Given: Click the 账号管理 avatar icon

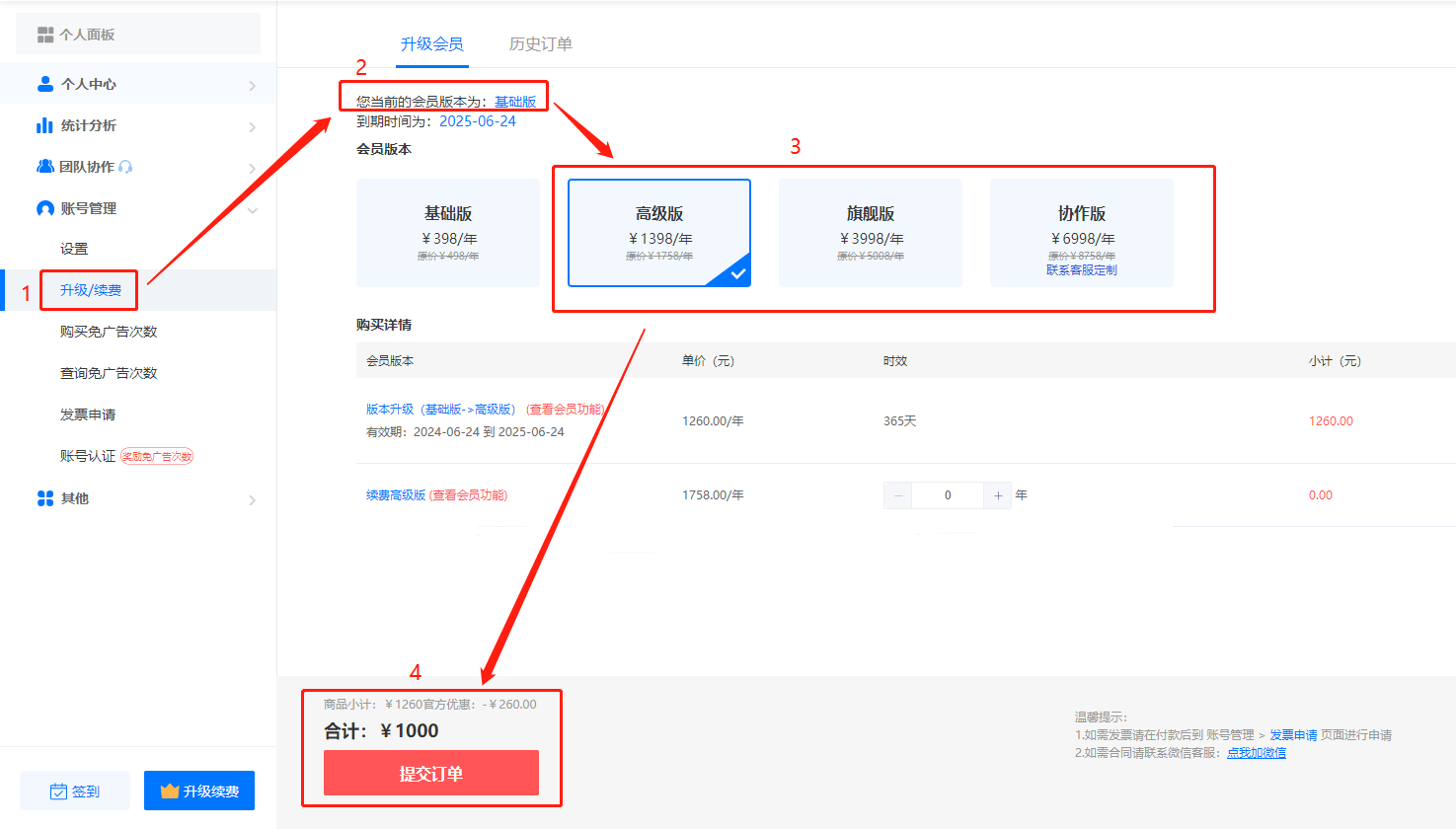Looking at the screenshot, I should [44, 208].
